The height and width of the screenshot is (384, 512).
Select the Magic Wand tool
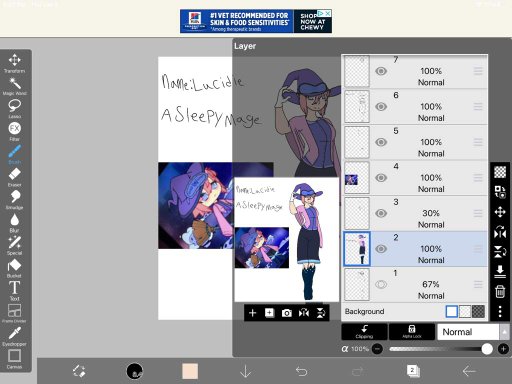[x=14, y=86]
